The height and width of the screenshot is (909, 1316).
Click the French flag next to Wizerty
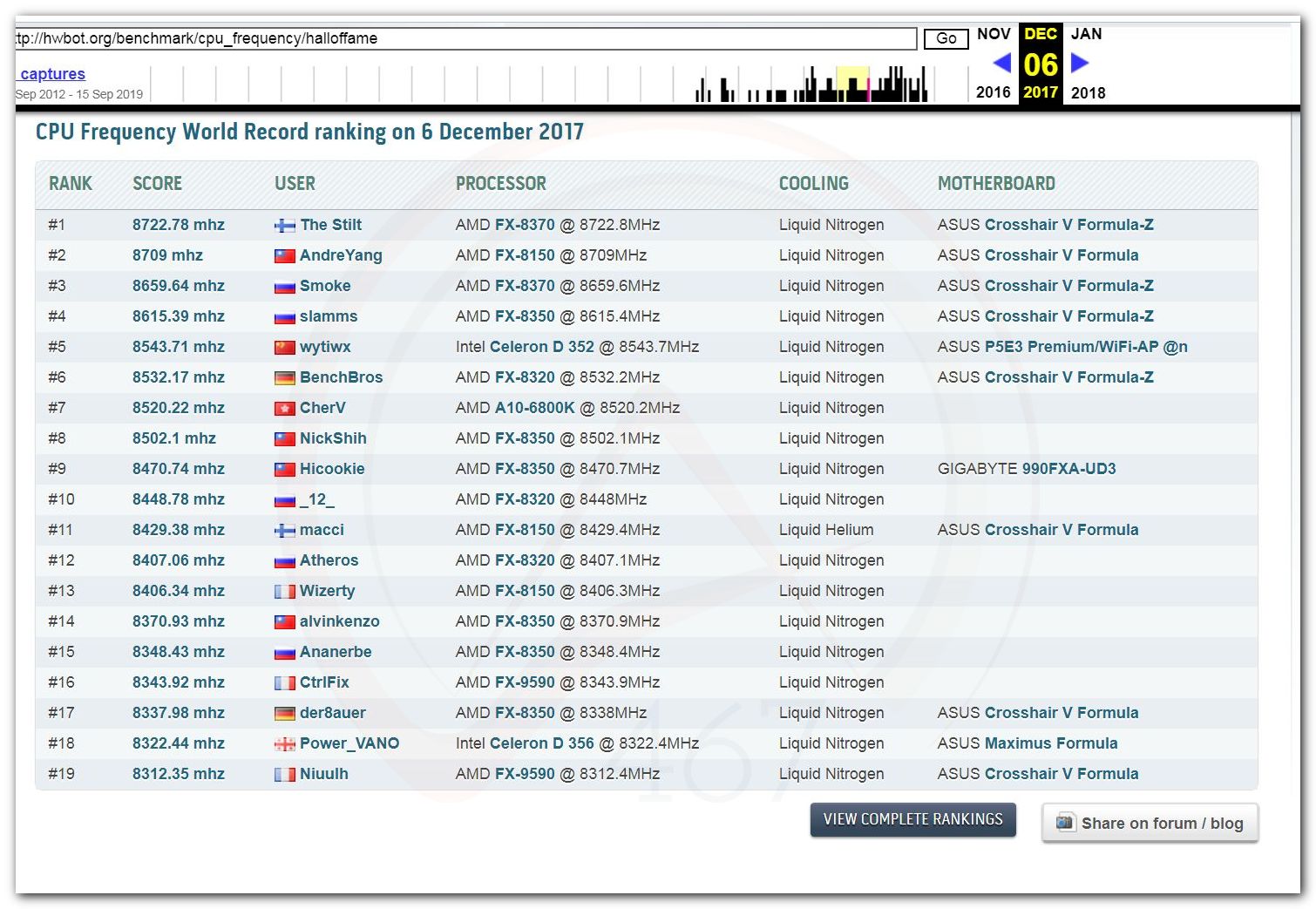coord(285,592)
